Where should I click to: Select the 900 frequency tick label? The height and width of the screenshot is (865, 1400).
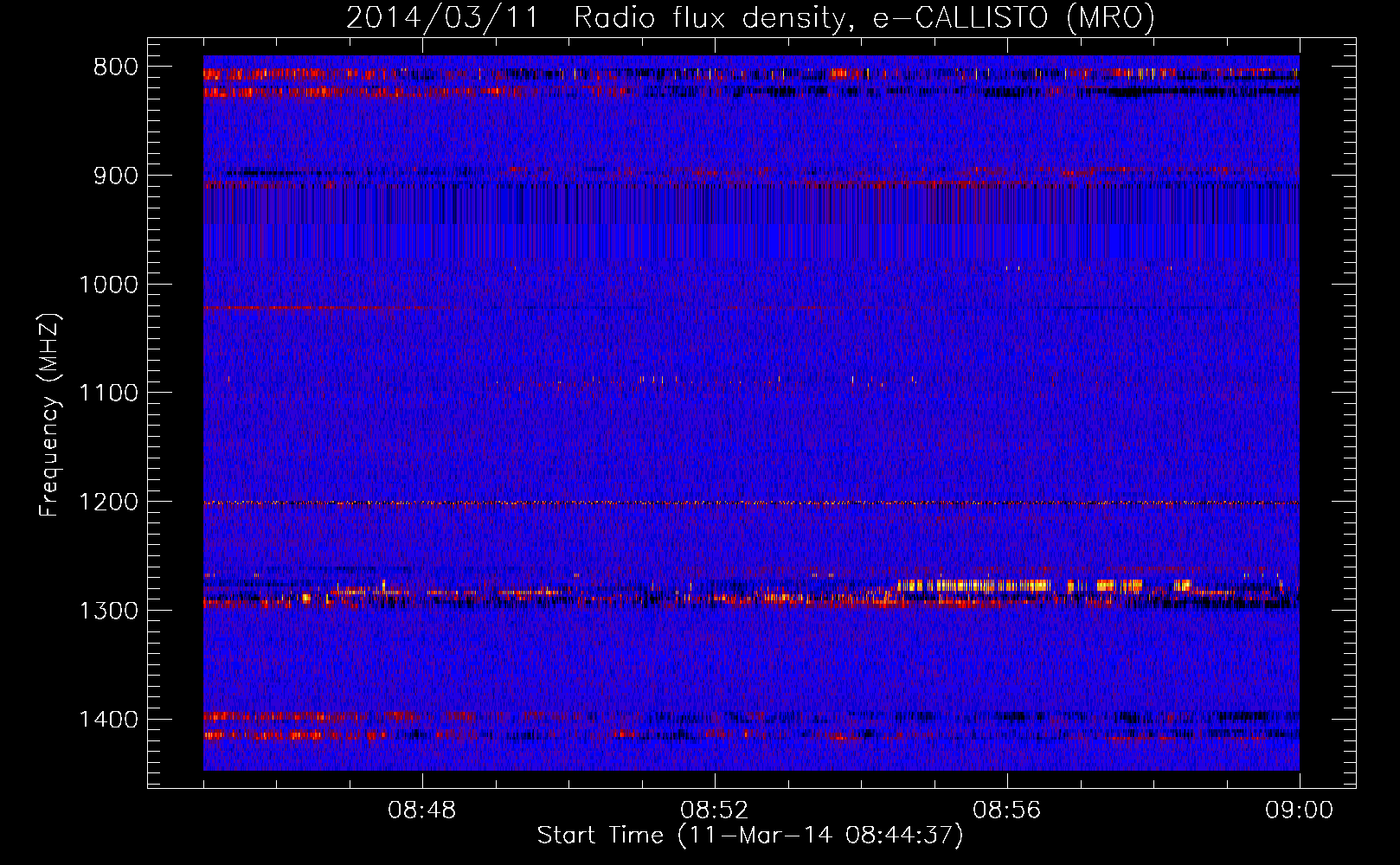tap(116, 176)
